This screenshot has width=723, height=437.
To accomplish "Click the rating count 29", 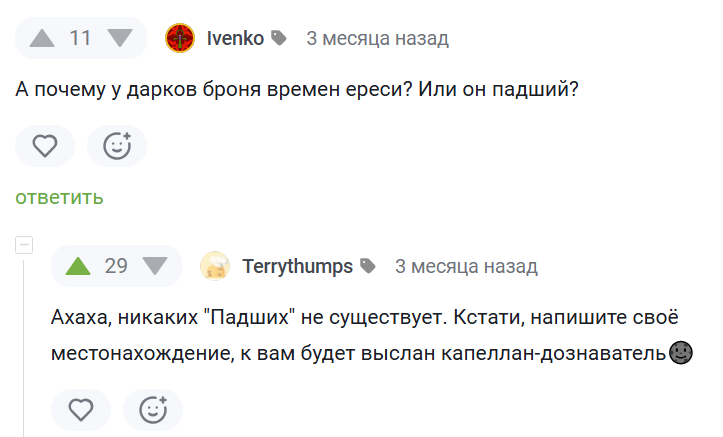I will [x=116, y=266].
